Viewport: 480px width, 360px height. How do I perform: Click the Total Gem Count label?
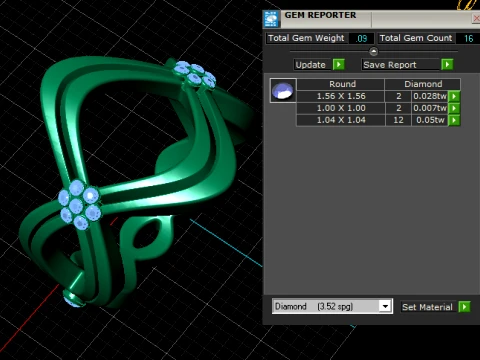[x=416, y=38]
